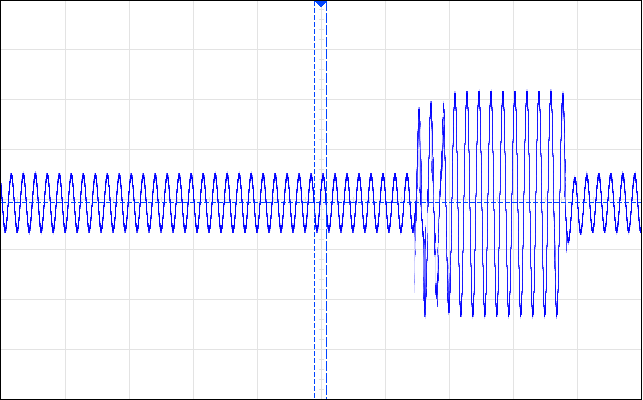Click the blue trigger position marker triangle
Viewport: 643px width, 400px height.
(321, 4)
